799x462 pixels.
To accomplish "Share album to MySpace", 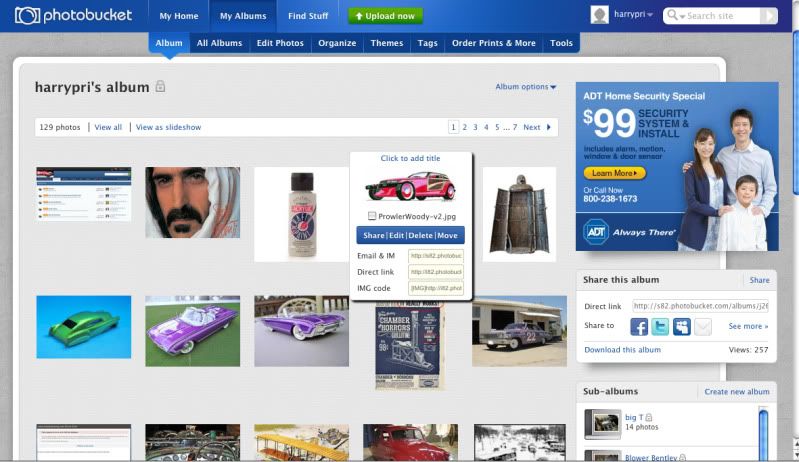I will pos(681,326).
